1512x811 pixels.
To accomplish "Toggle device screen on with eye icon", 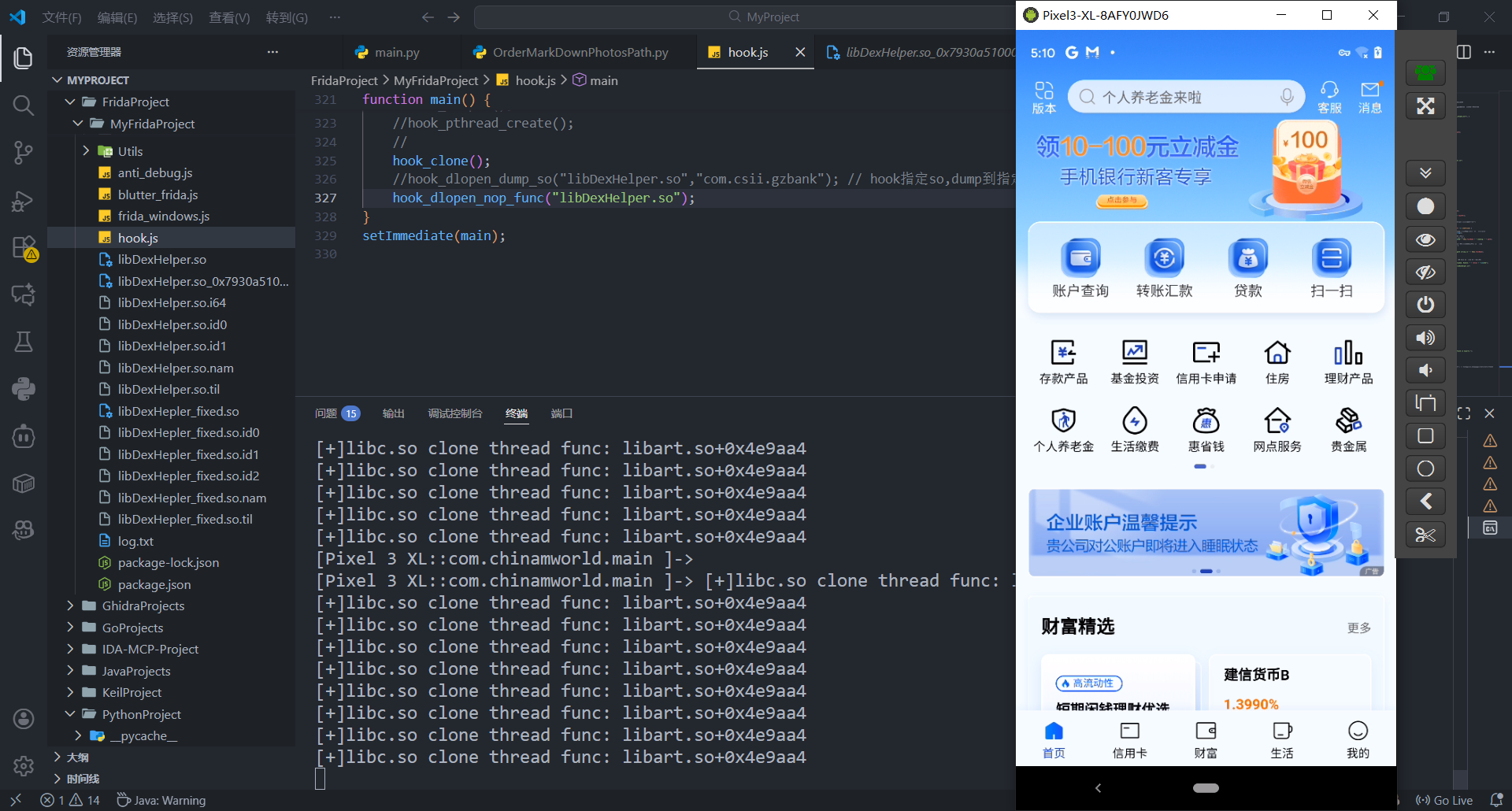I will [1425, 239].
